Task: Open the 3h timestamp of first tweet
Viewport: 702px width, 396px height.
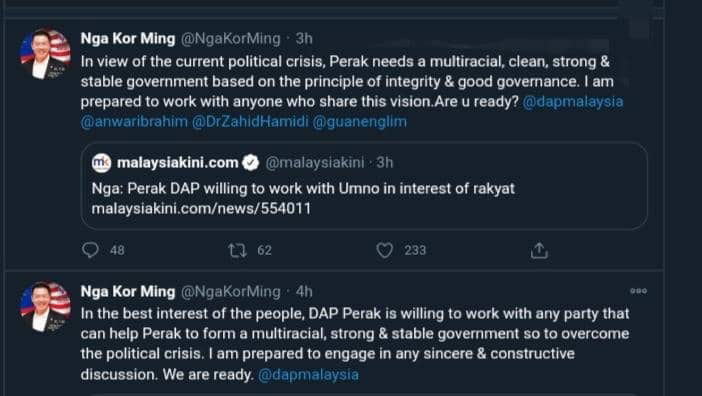Action: [x=304, y=39]
